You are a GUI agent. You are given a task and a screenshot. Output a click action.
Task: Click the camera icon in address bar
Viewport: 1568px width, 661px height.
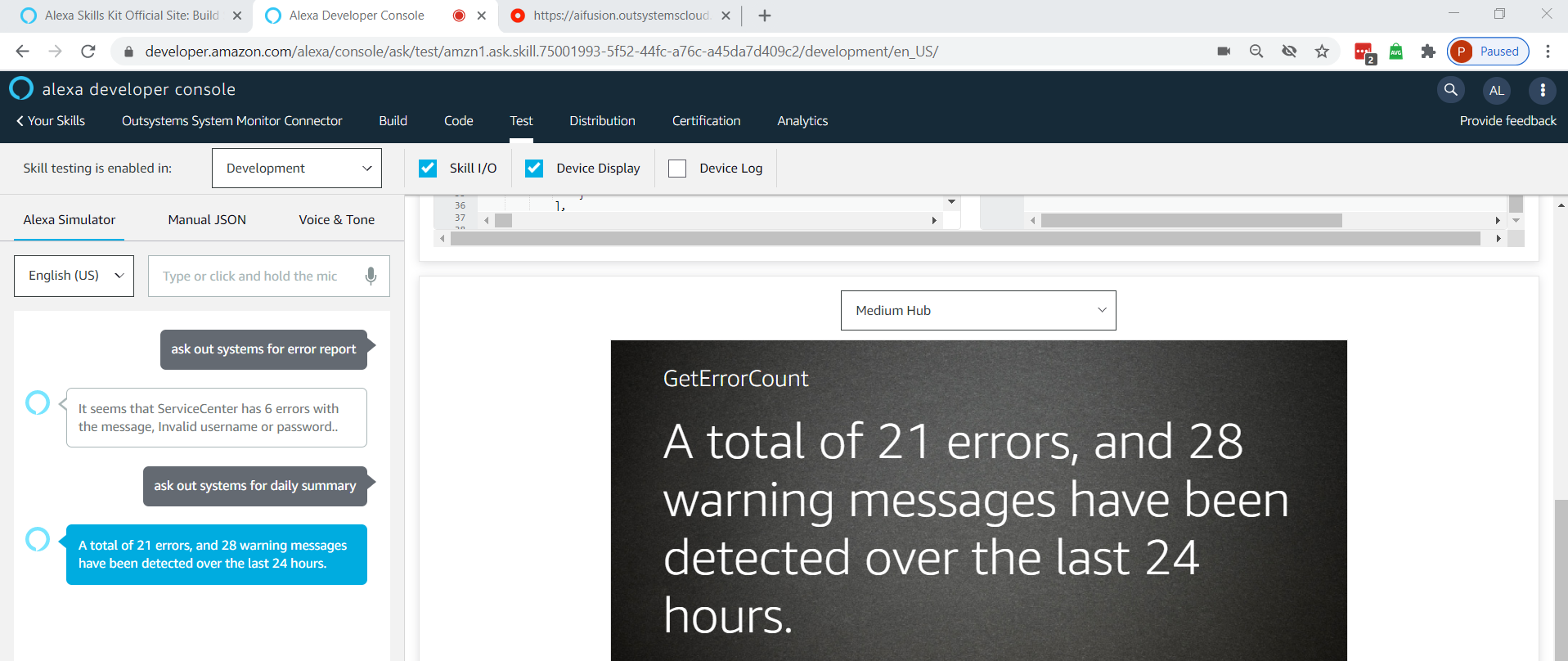point(1224,52)
